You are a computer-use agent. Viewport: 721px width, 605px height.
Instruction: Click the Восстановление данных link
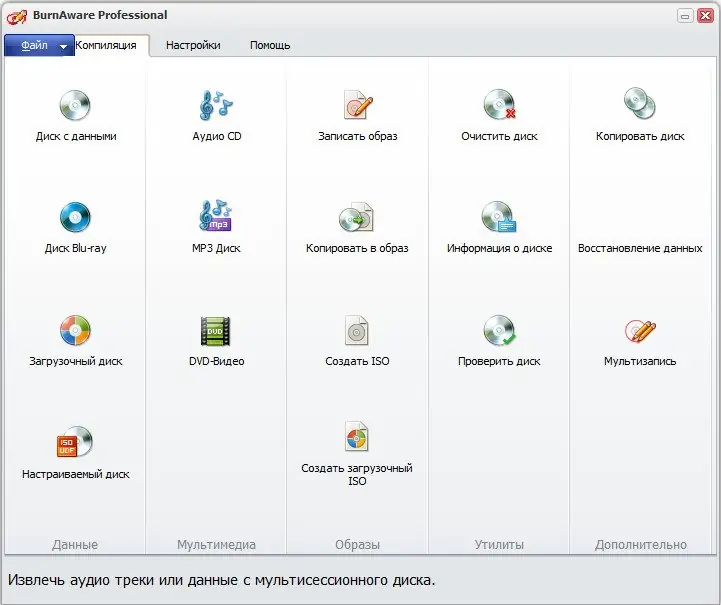point(640,248)
